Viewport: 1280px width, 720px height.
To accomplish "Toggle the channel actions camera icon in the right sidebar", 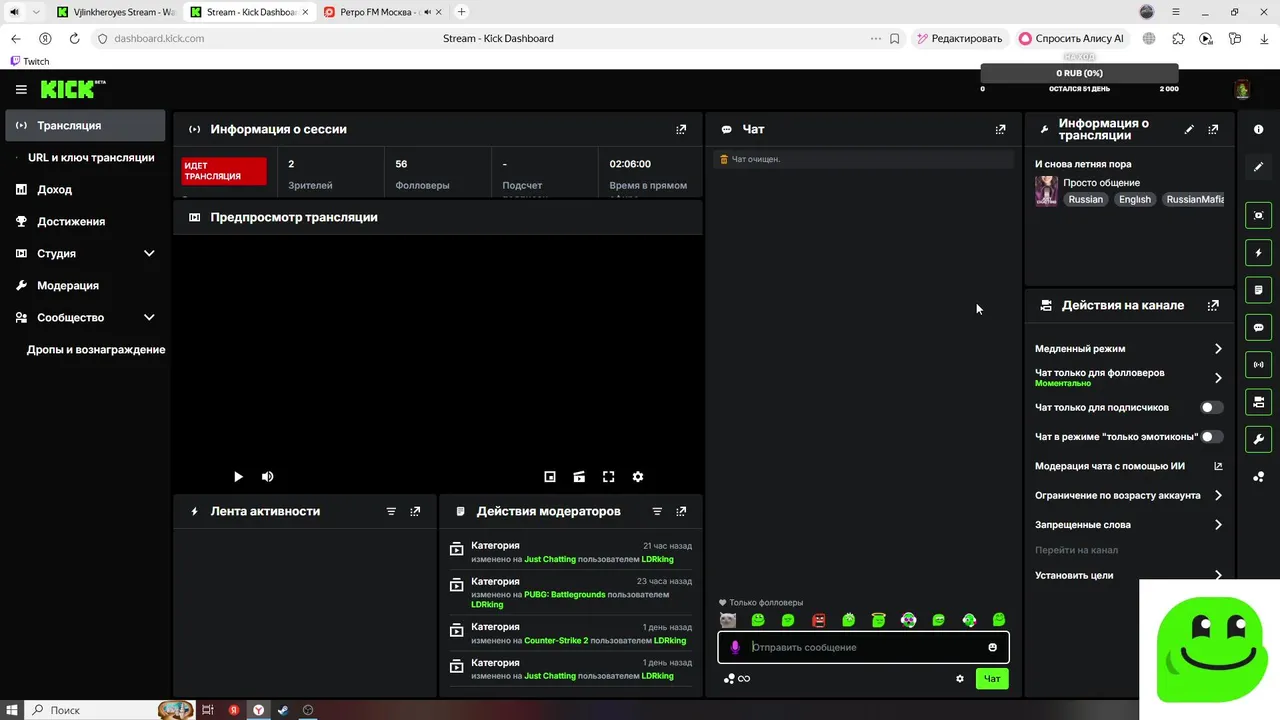I will pyautogui.click(x=1258, y=402).
